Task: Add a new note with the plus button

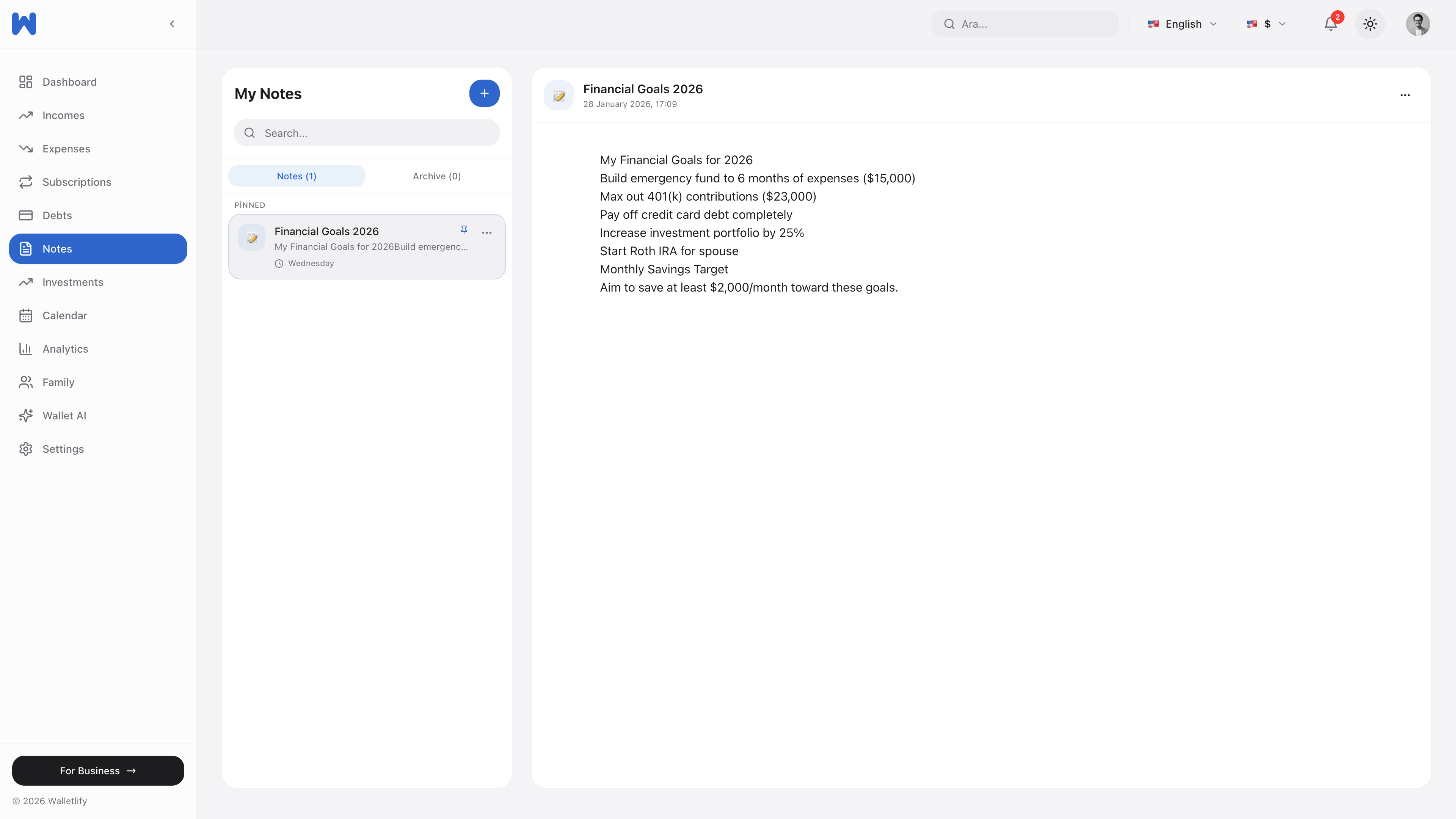Action: point(484,93)
